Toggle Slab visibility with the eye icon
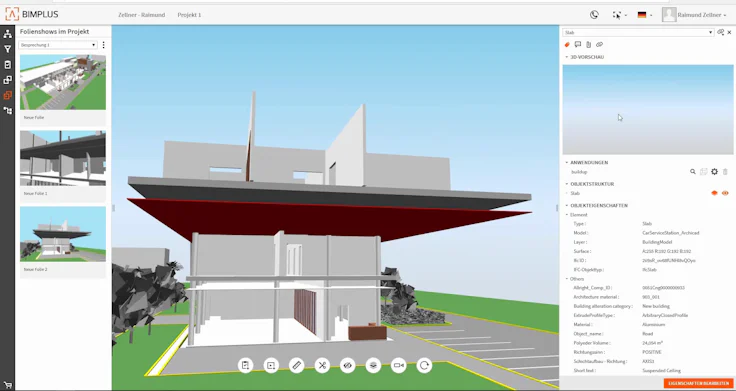The height and width of the screenshot is (391, 736). point(725,193)
